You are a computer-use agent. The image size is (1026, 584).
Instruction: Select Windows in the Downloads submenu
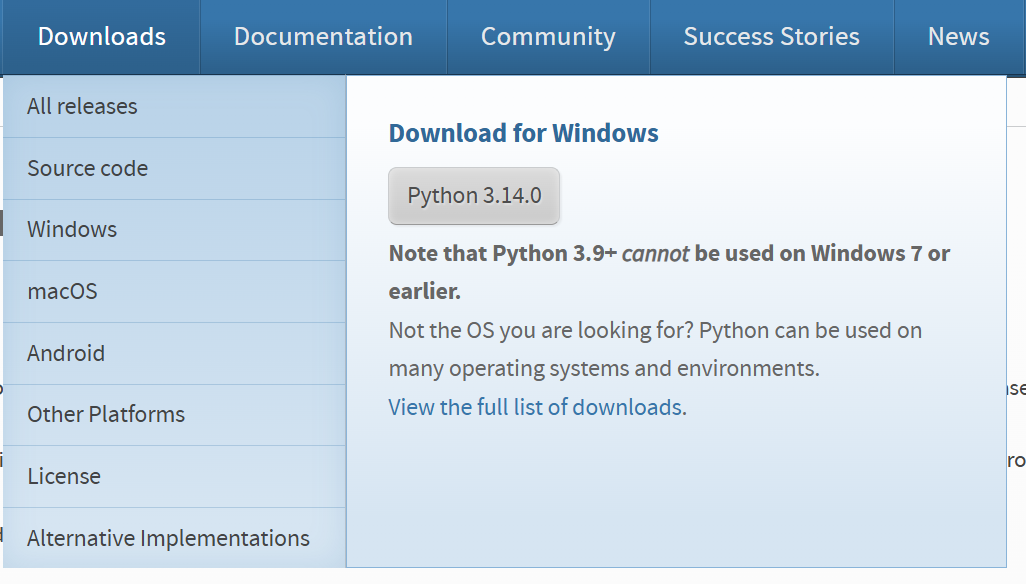[72, 229]
